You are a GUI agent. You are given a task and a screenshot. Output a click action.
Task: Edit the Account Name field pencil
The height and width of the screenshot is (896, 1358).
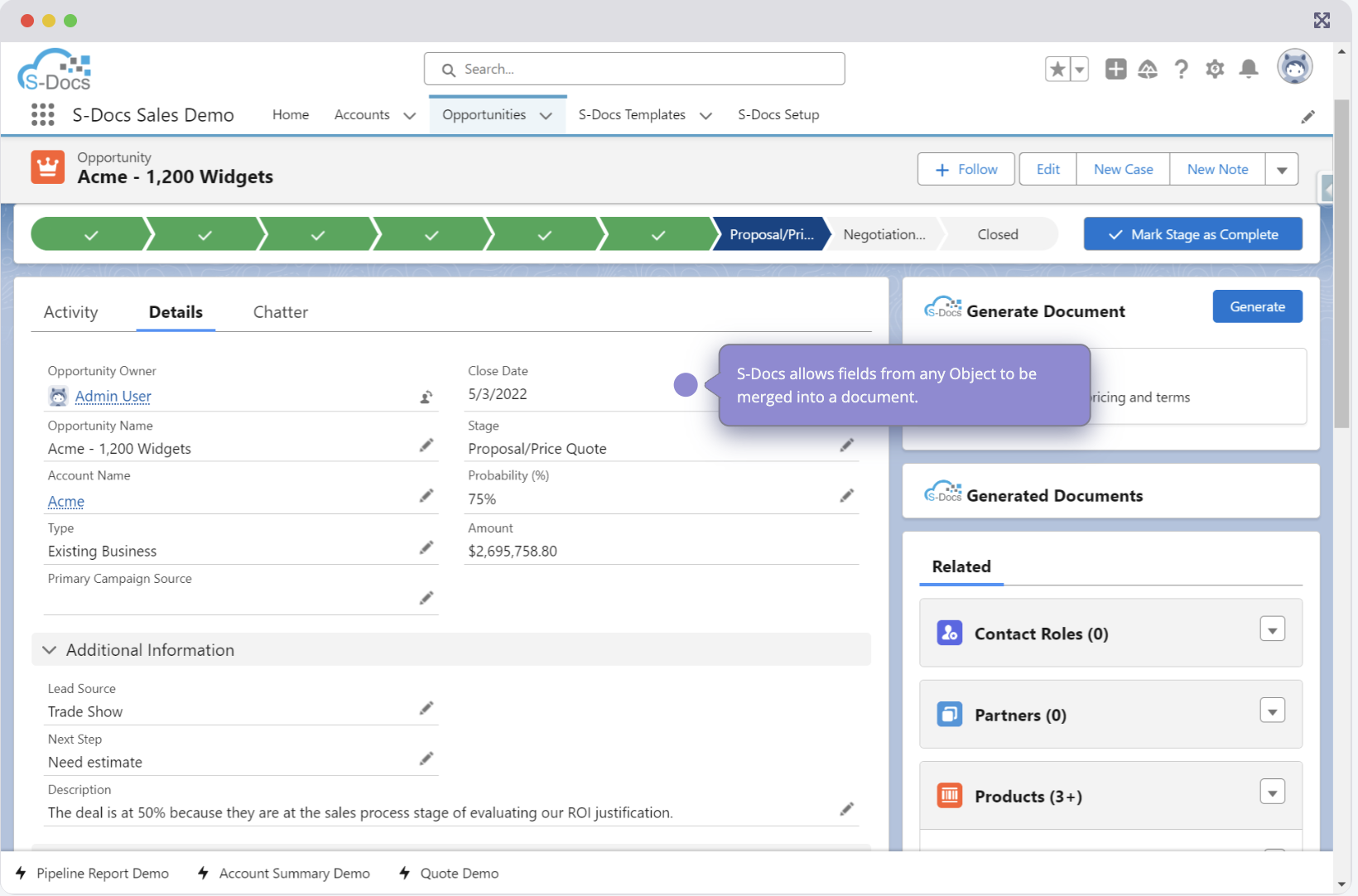426,496
